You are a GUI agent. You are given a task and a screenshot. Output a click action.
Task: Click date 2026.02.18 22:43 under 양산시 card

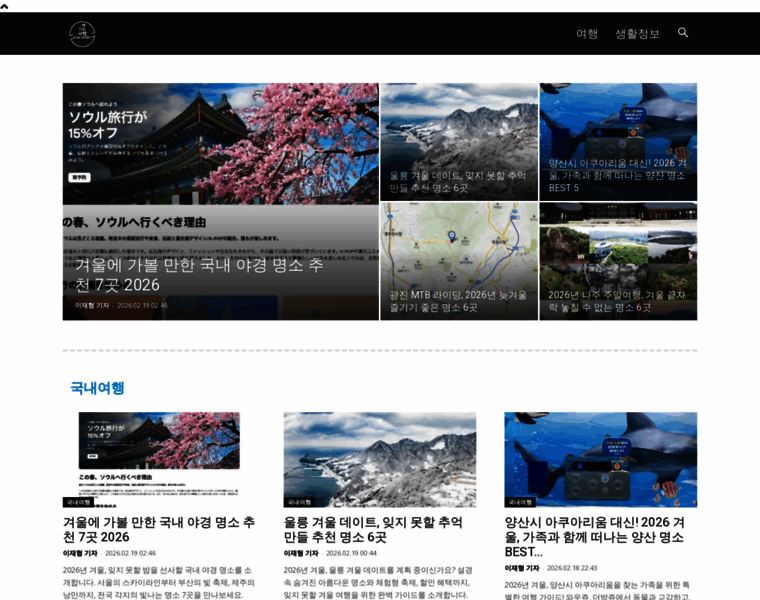pos(572,568)
